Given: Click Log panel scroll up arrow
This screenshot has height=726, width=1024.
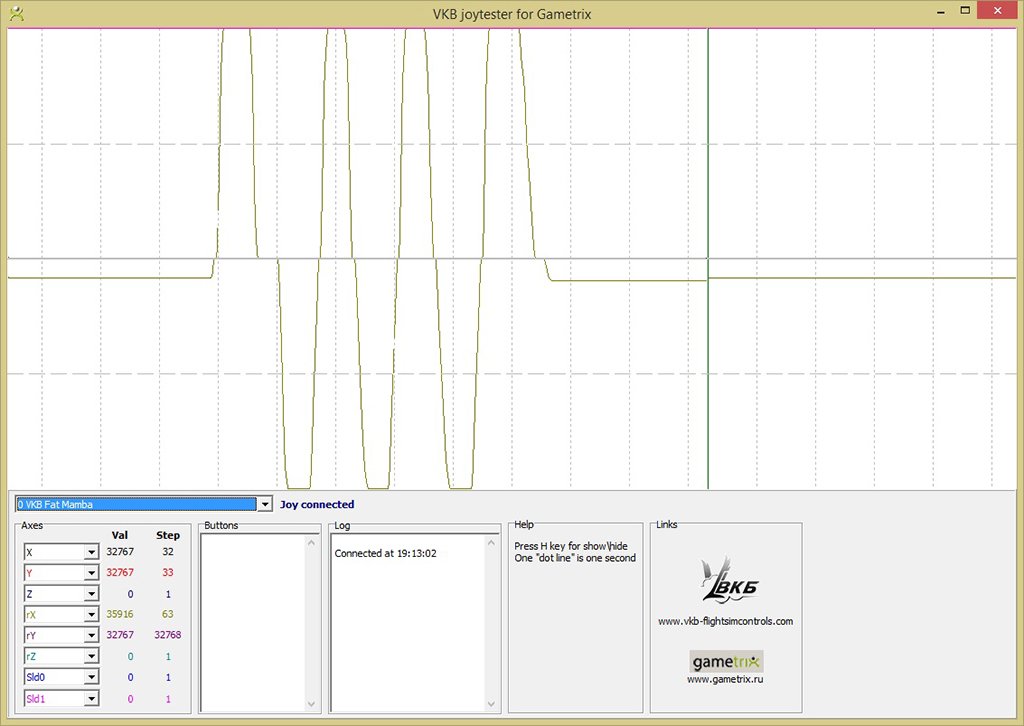Looking at the screenshot, I should click(491, 543).
